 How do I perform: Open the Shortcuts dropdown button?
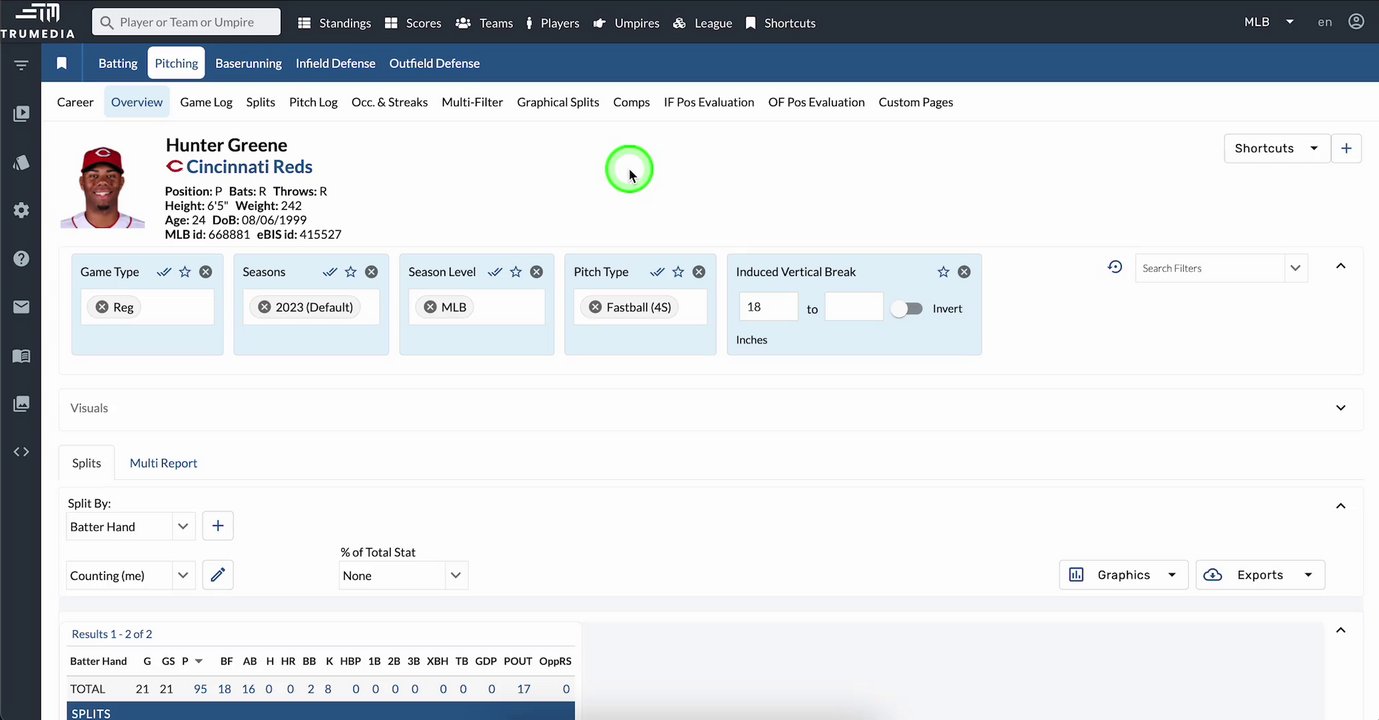(x=1277, y=148)
